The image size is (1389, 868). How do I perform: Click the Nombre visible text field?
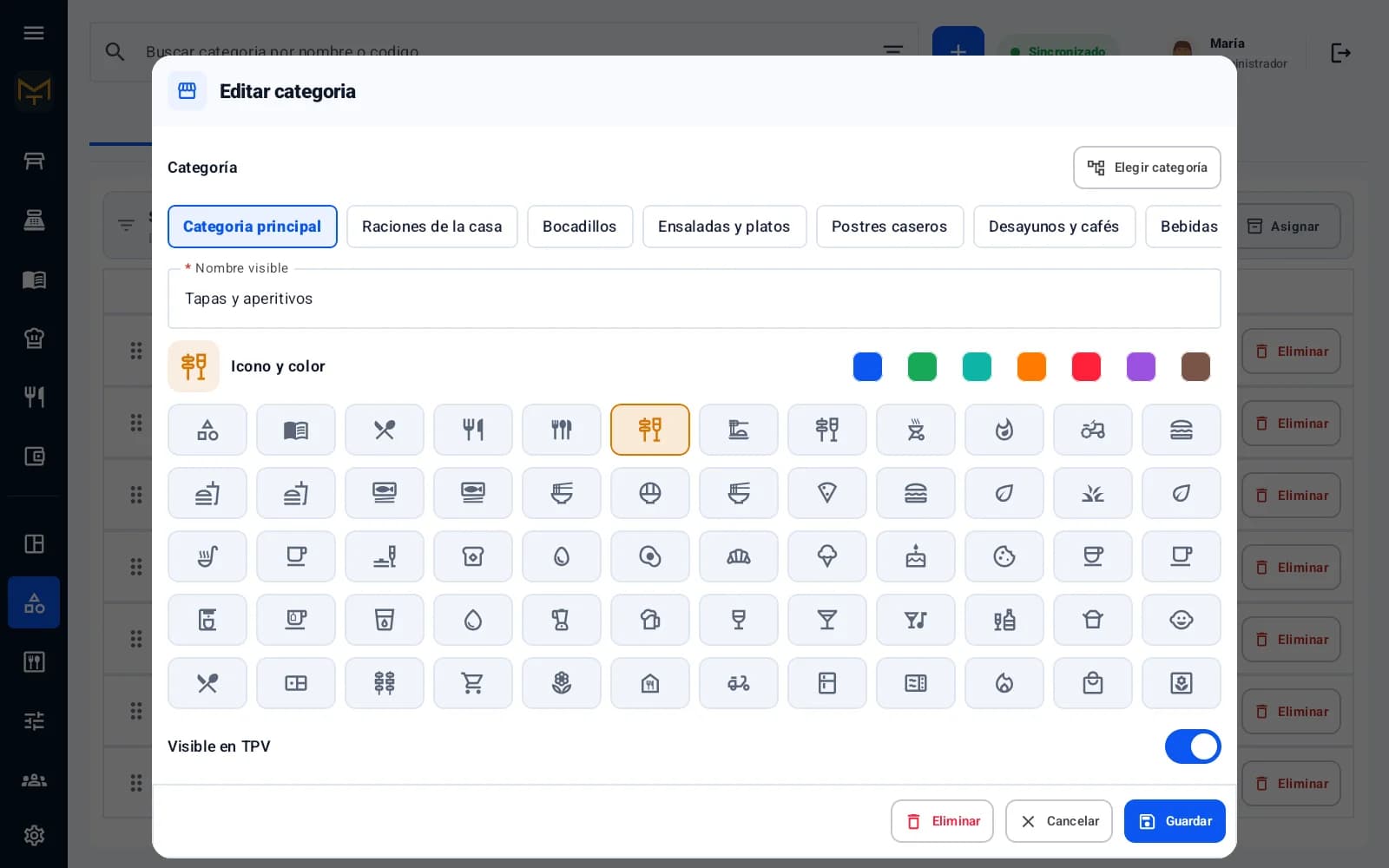[694, 299]
